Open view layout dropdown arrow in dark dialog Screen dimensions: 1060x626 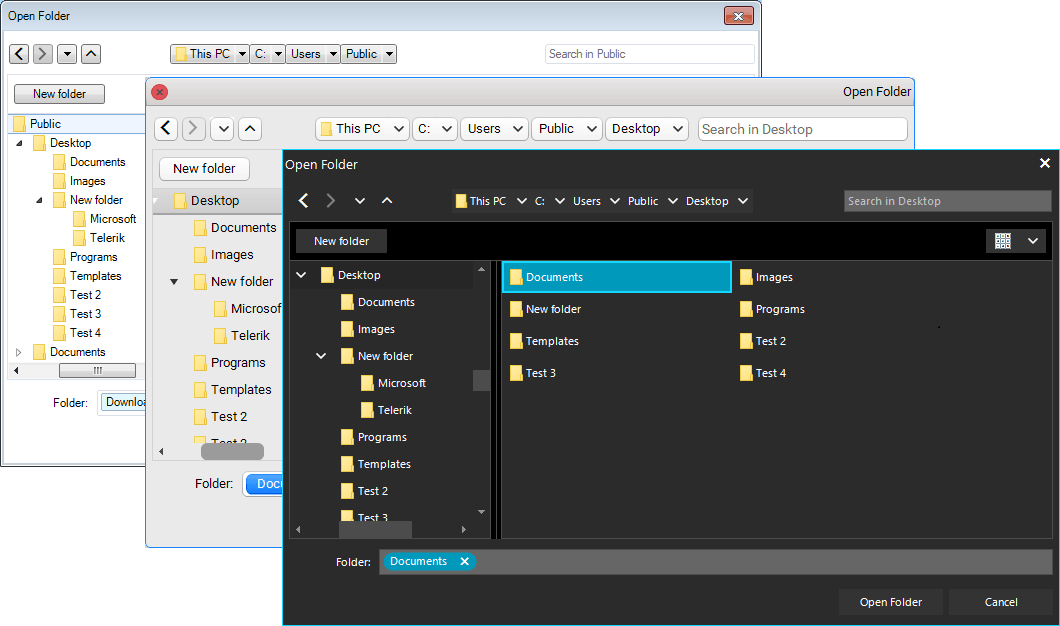point(1033,241)
